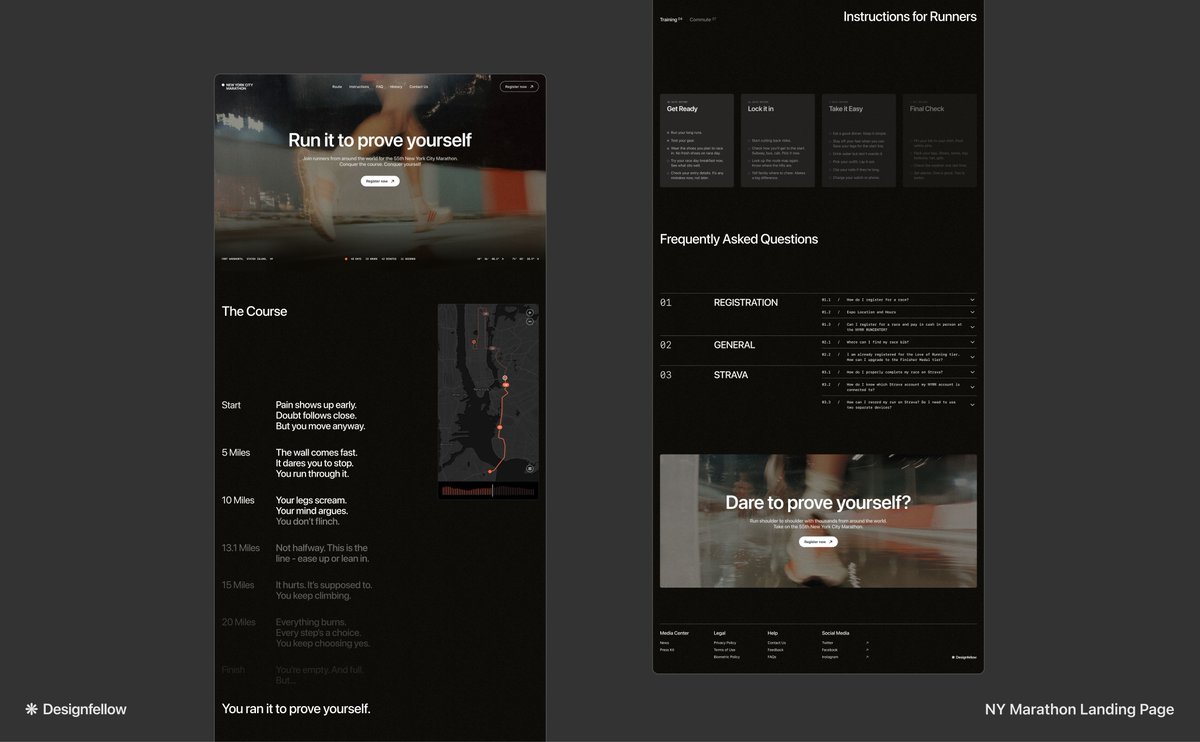
Task: Open the FAQs footer link
Action: (x=772, y=657)
